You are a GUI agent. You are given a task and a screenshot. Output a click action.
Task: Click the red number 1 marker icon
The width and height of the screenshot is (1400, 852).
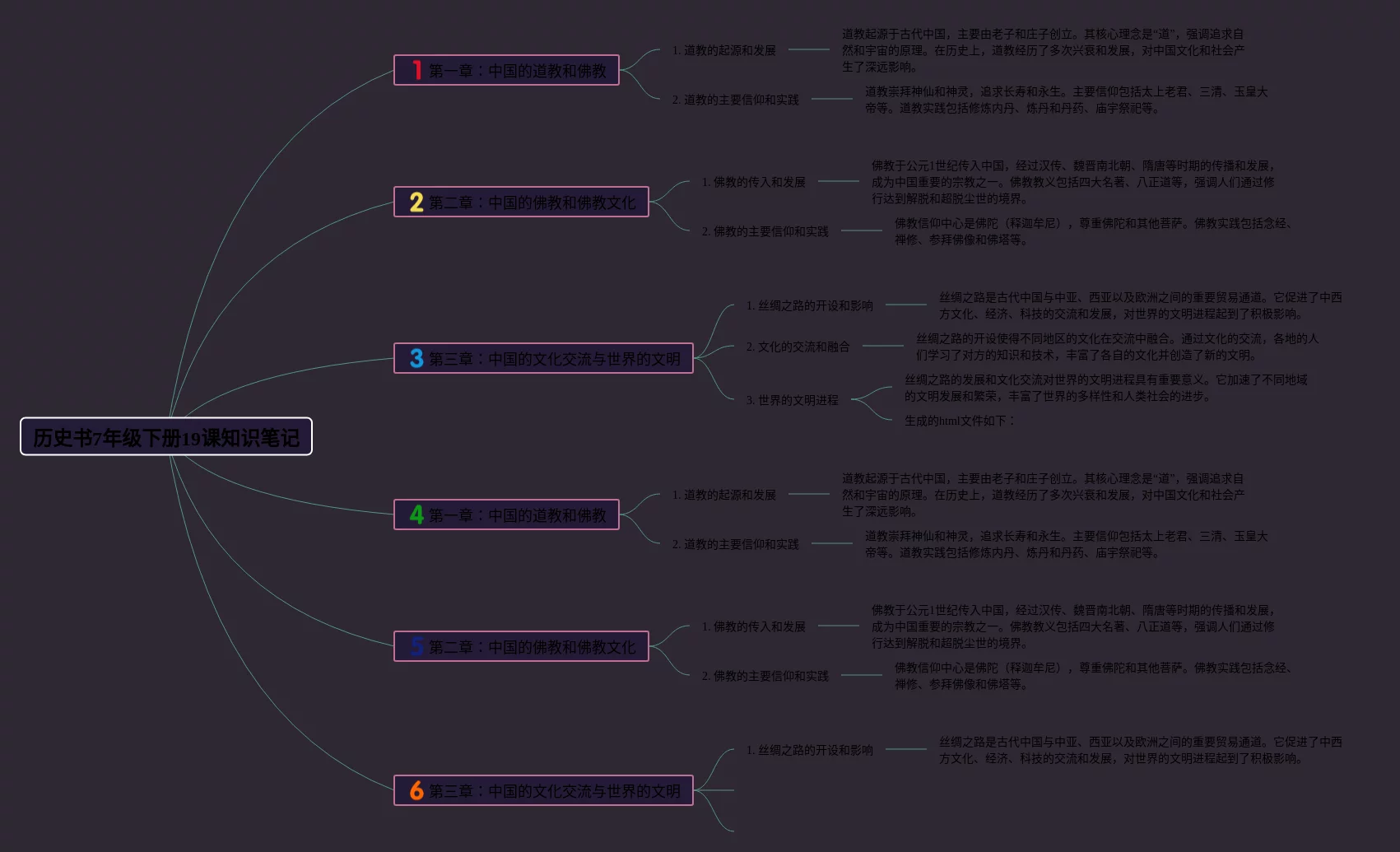pos(416,70)
